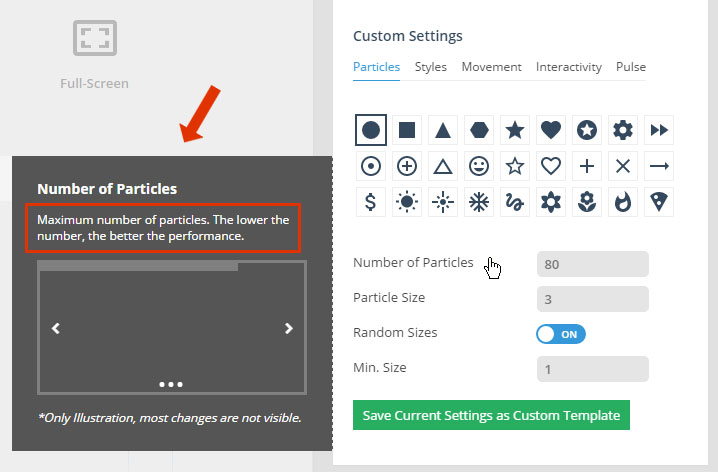Click the 'Random Sizes' setting label
Viewport: 718px width, 472px height.
pos(395,332)
